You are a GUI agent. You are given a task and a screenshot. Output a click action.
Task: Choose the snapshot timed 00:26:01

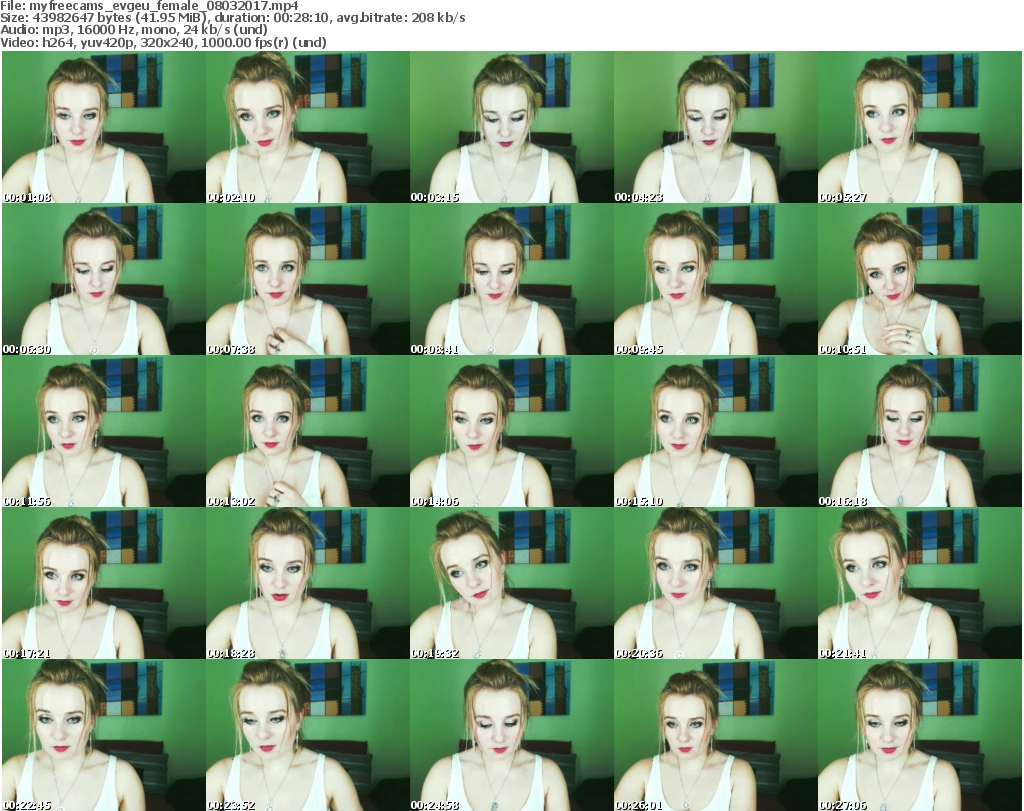coord(715,735)
